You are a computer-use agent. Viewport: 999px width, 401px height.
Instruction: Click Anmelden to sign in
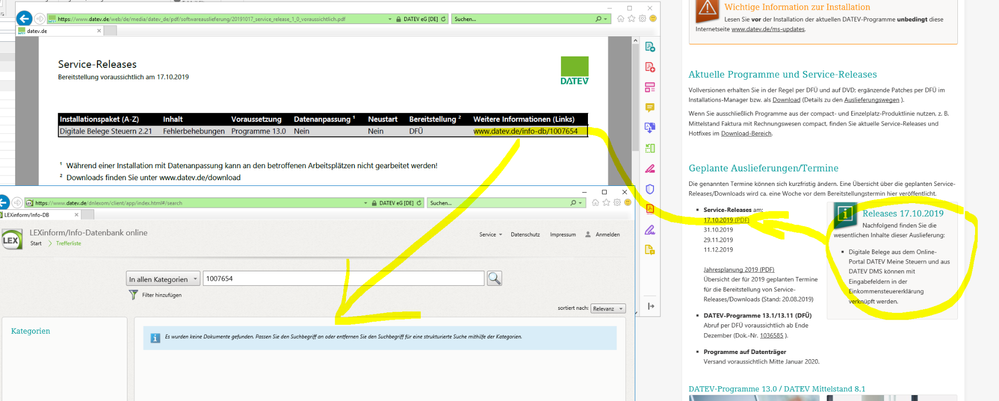pos(602,235)
